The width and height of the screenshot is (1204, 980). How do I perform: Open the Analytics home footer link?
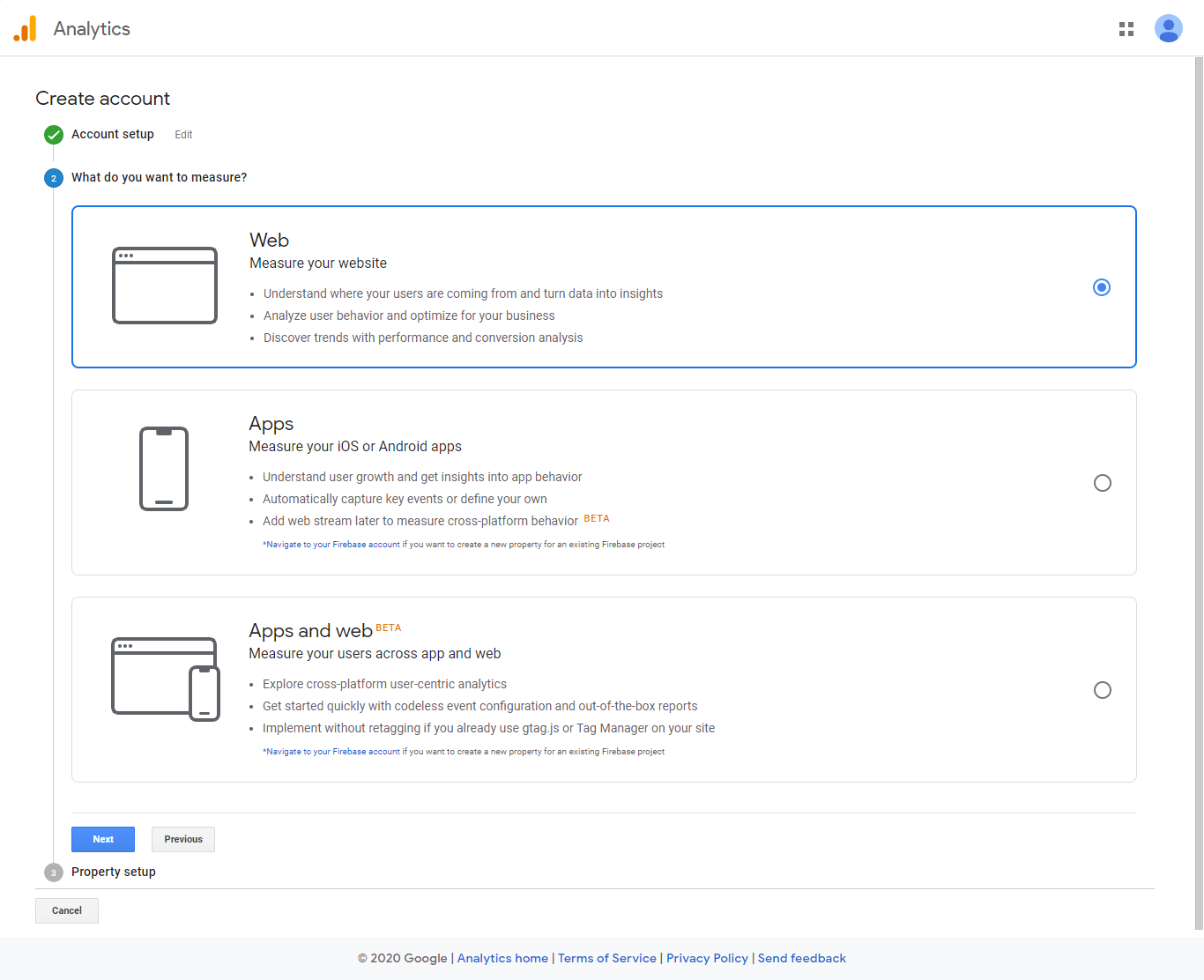[502, 958]
